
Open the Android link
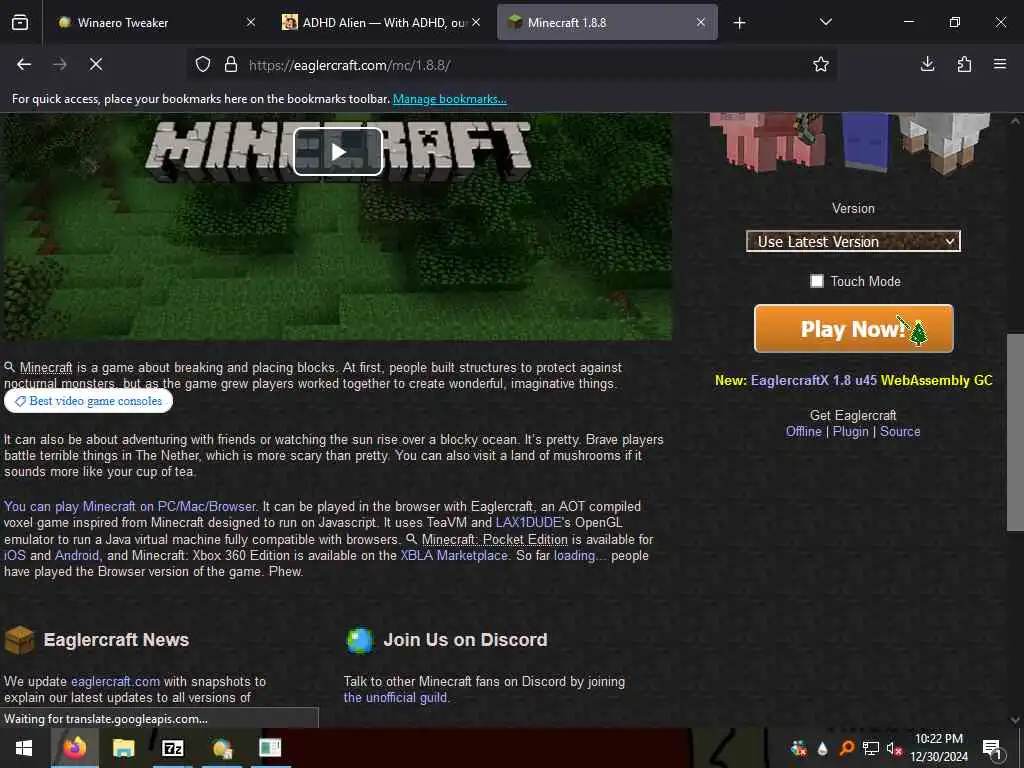pyautogui.click(x=76, y=556)
